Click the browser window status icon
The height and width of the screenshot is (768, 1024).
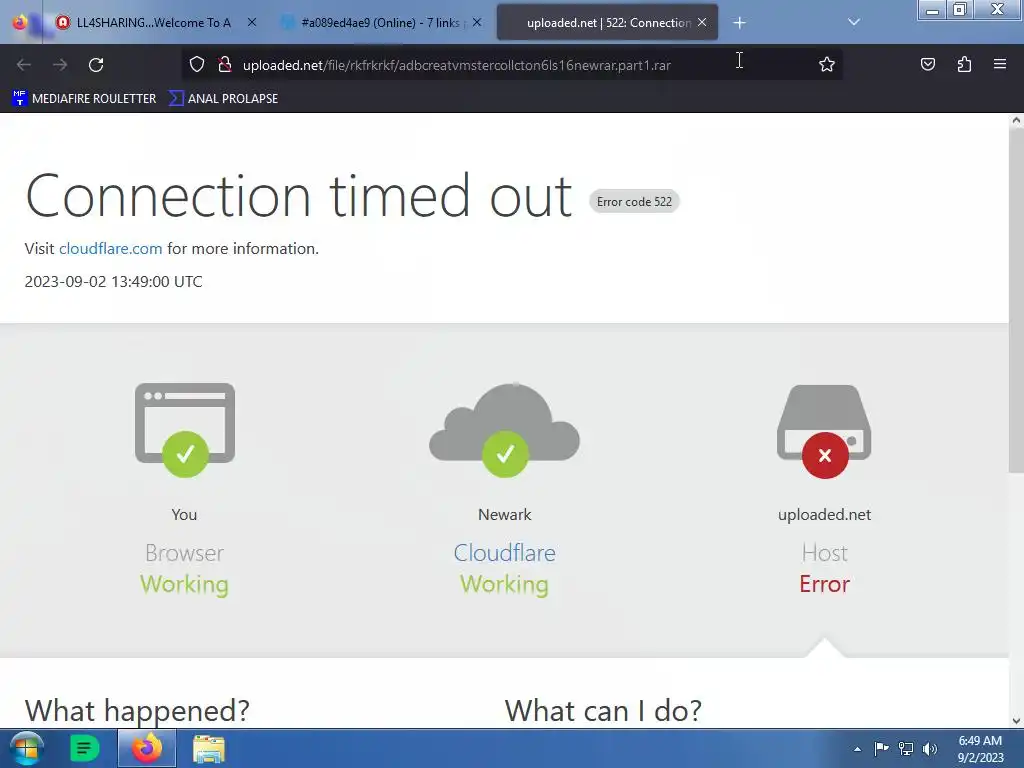click(x=185, y=429)
